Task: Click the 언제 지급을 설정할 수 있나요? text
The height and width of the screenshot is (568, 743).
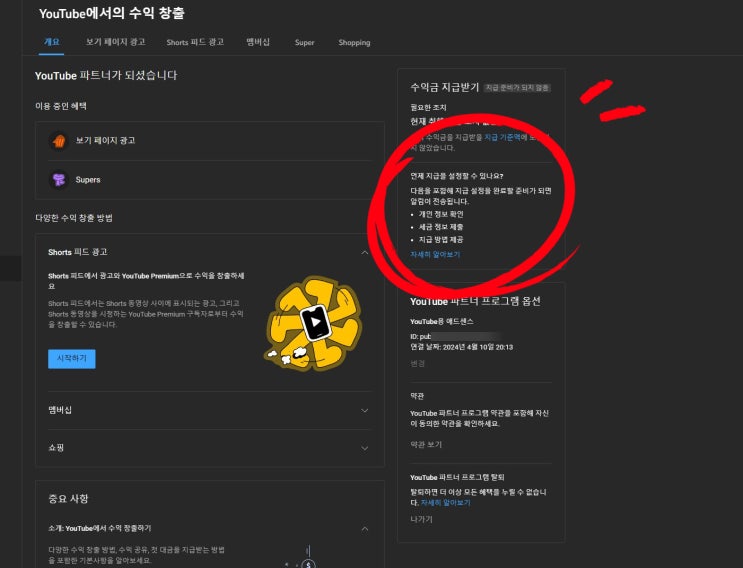Action: click(x=457, y=176)
